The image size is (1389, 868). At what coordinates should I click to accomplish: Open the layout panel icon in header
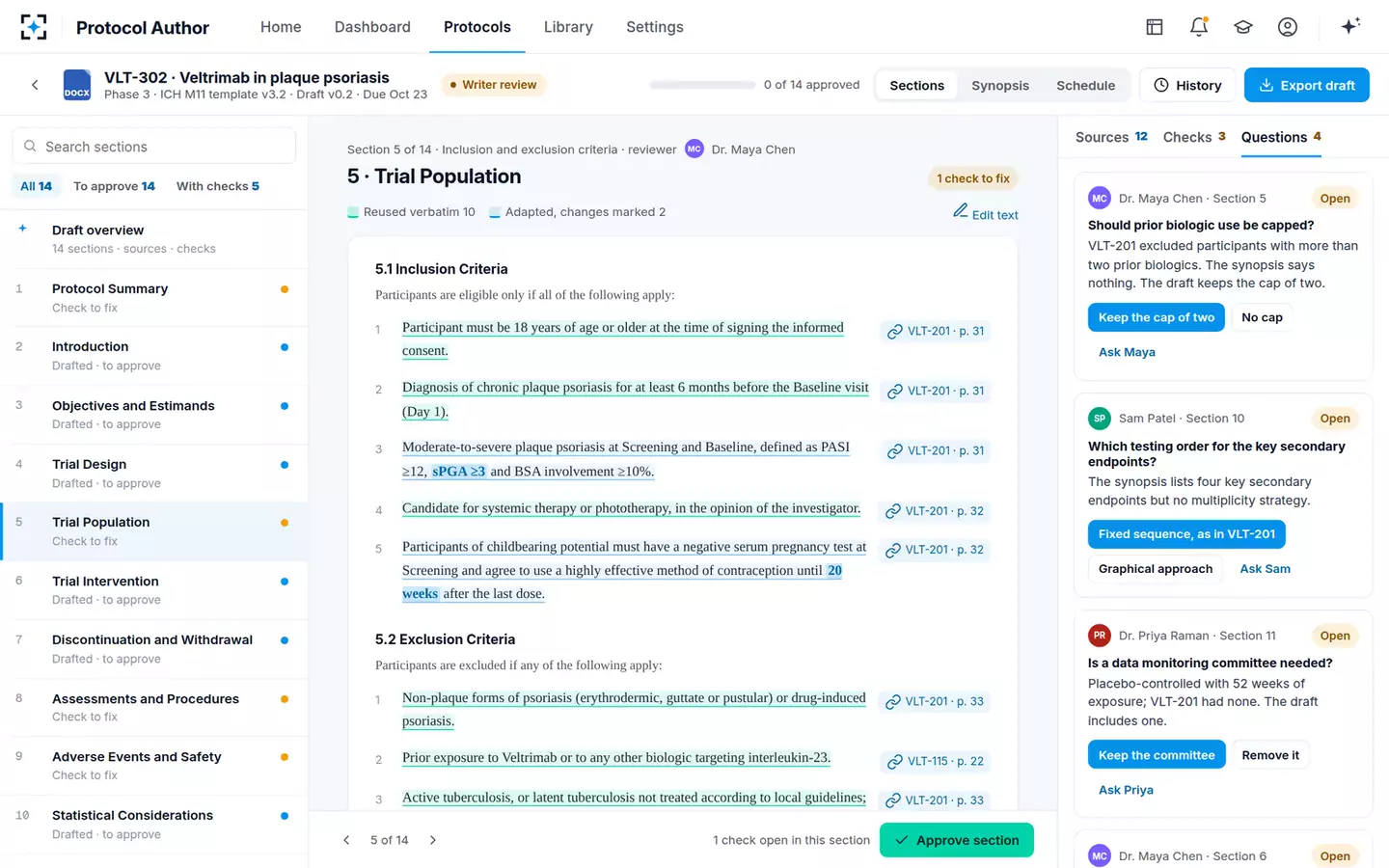1155,27
